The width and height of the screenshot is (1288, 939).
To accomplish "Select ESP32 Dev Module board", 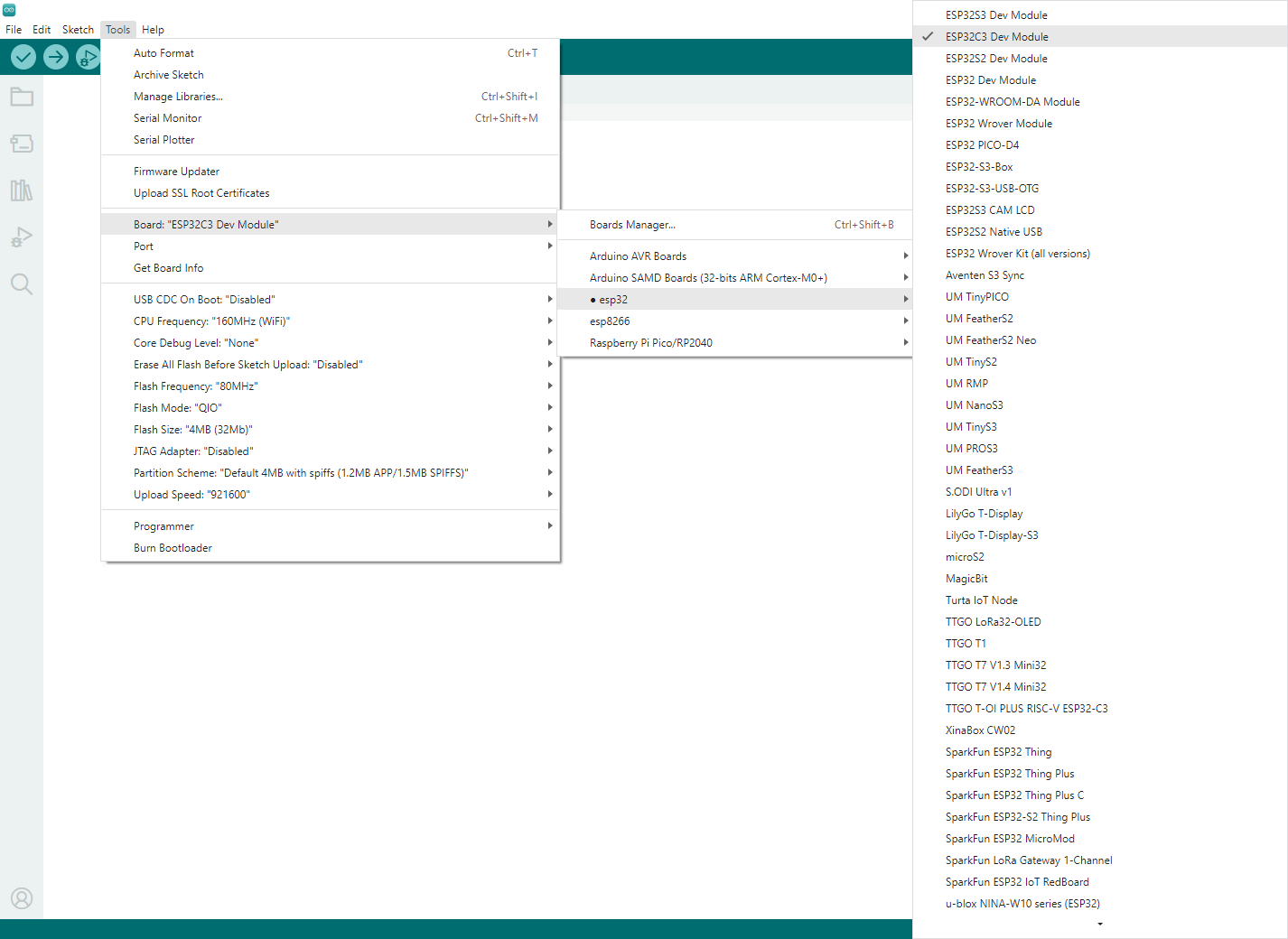I will [1100, 80].
